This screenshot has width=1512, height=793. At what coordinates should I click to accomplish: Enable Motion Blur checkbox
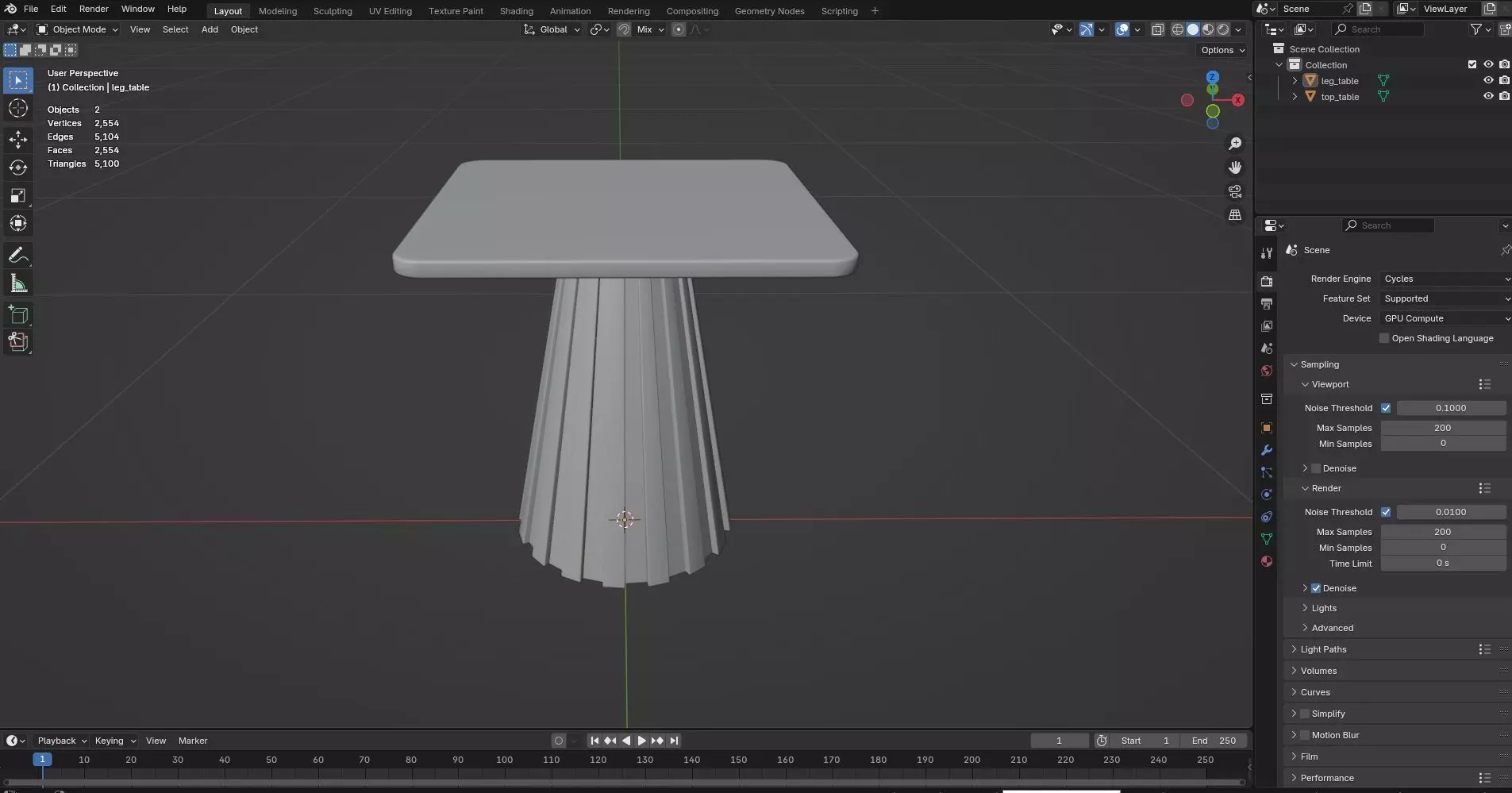[1305, 735]
